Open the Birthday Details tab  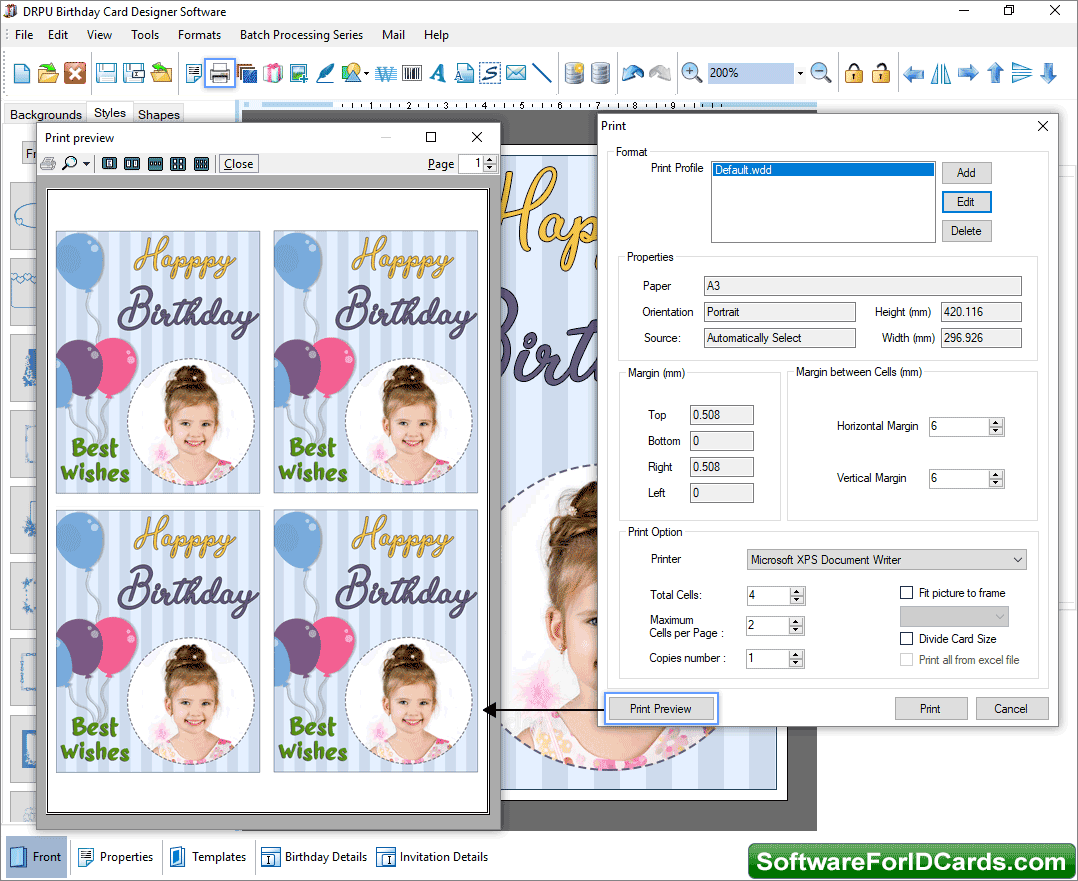[315, 857]
